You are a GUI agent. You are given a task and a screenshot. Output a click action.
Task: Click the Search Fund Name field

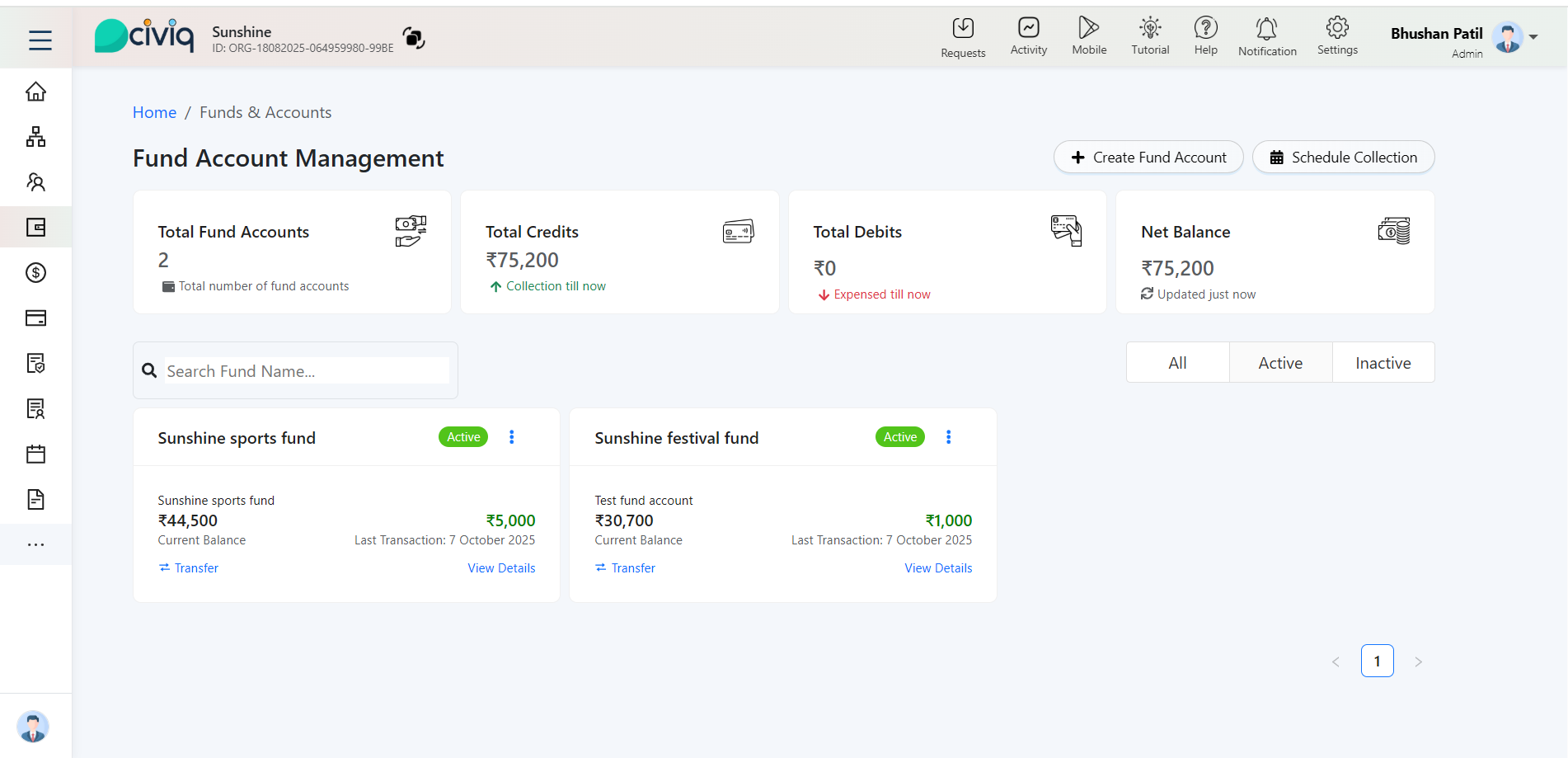click(x=307, y=371)
